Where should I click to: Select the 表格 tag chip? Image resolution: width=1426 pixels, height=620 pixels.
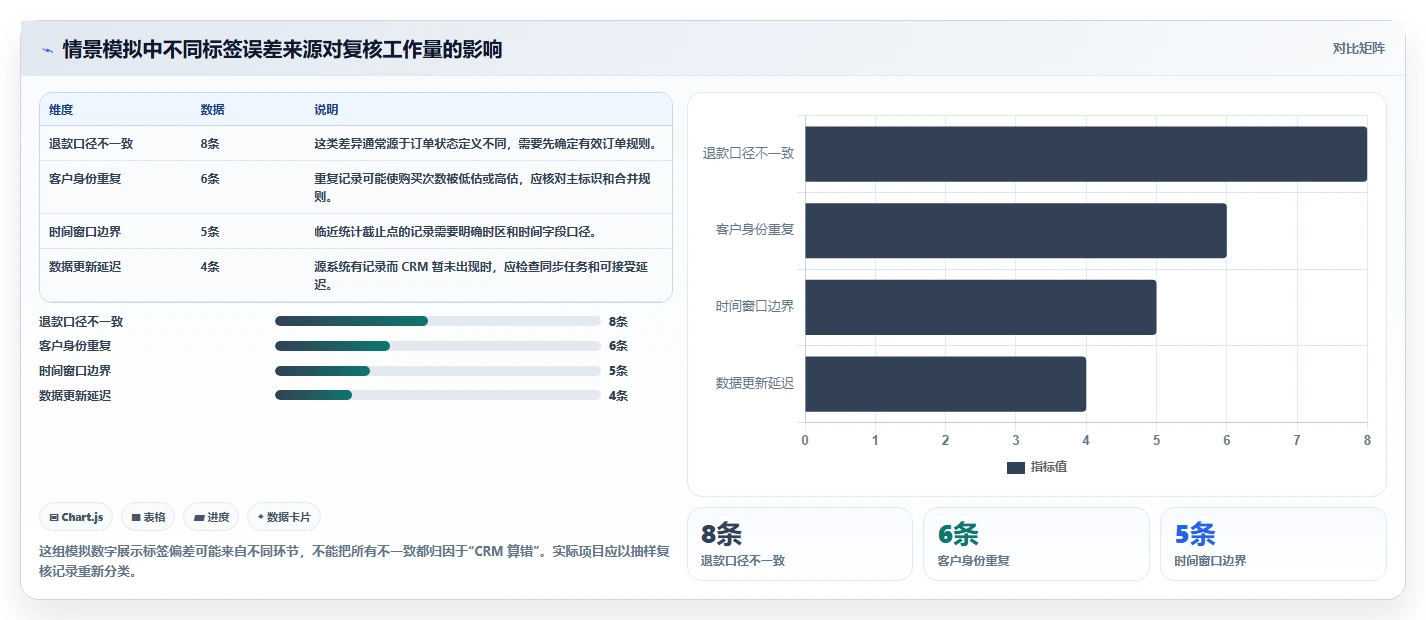148,517
